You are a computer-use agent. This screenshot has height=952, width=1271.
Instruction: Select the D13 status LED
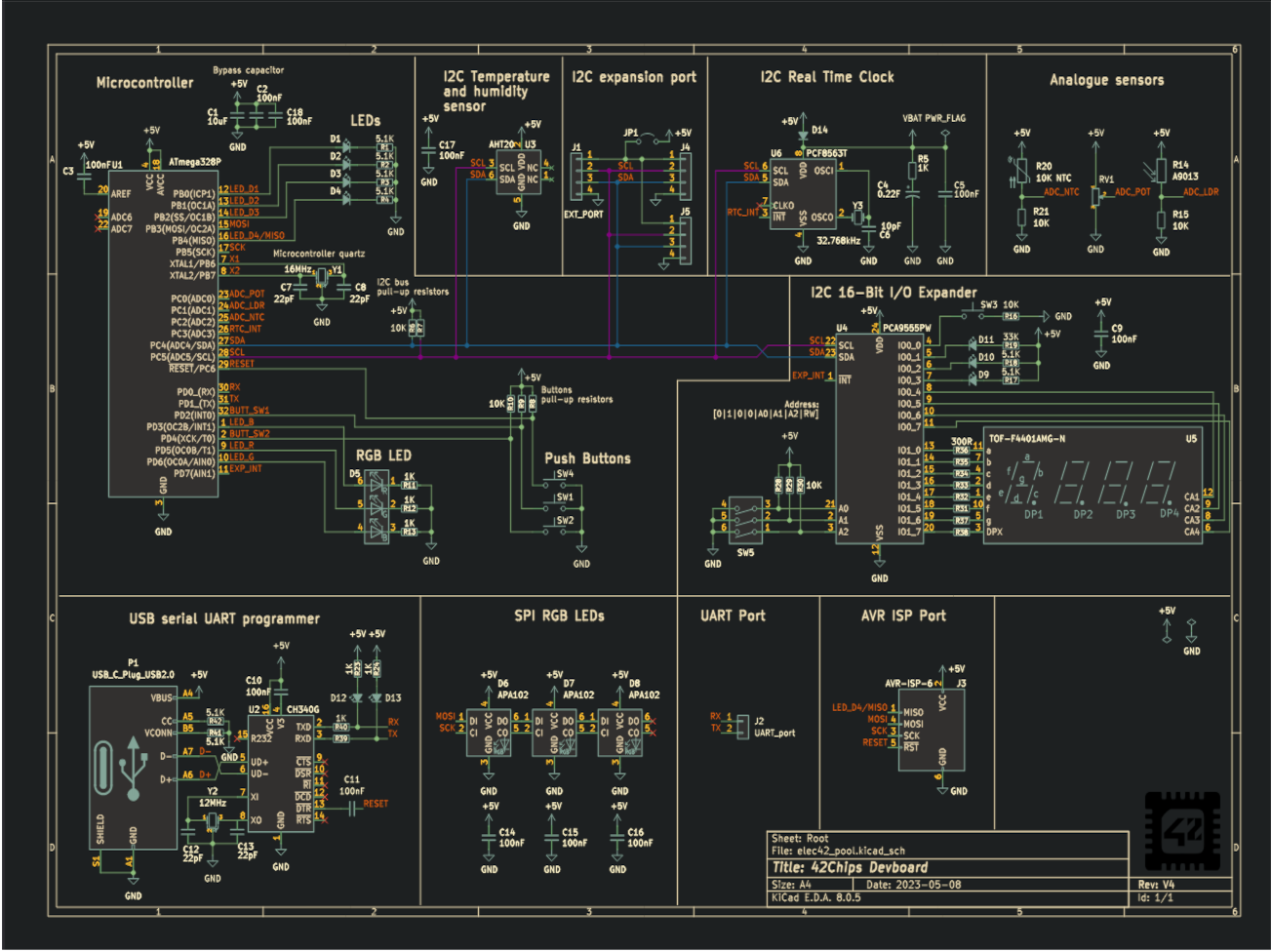click(x=377, y=697)
